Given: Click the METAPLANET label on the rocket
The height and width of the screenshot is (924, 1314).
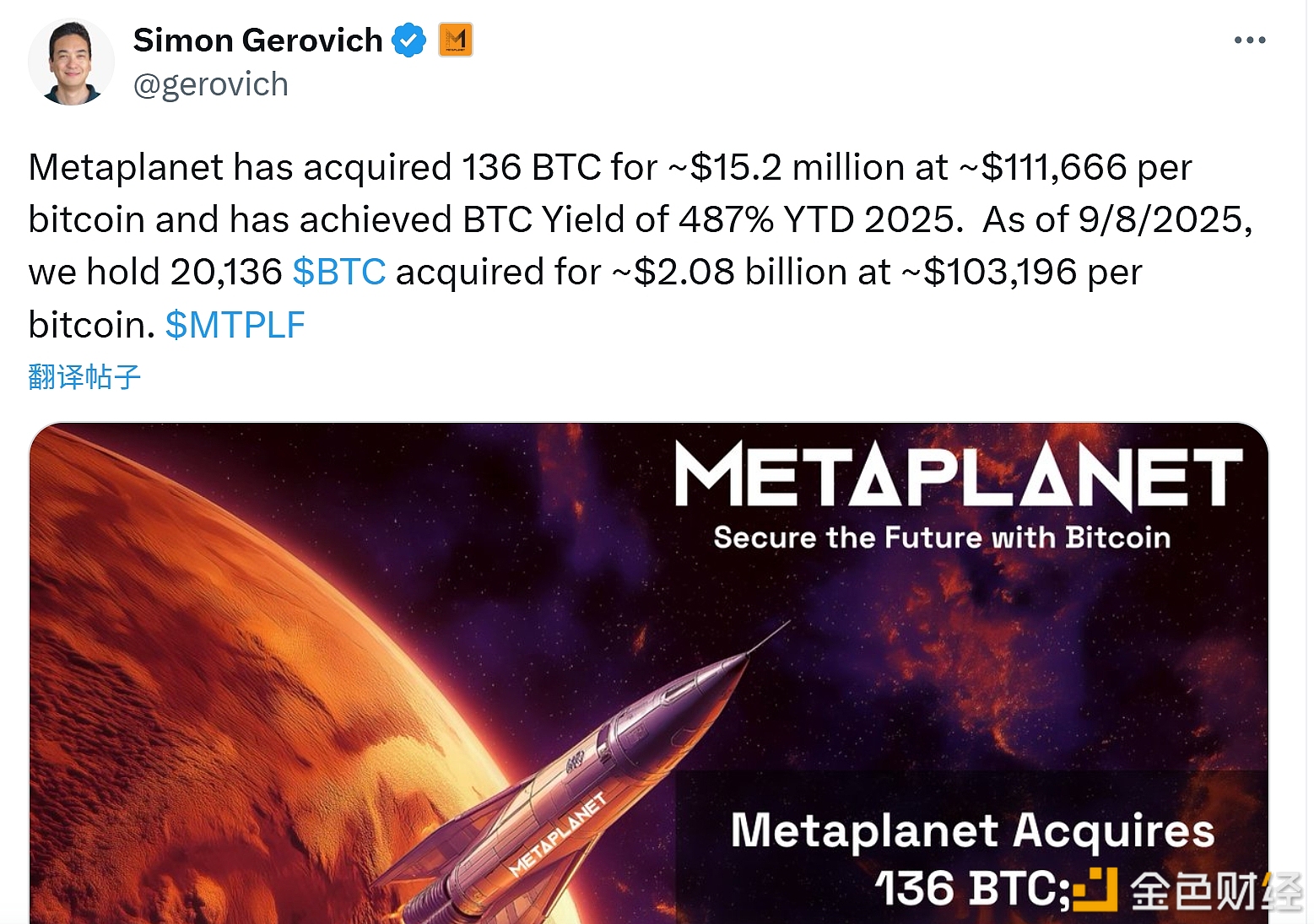Looking at the screenshot, I should point(559,834).
